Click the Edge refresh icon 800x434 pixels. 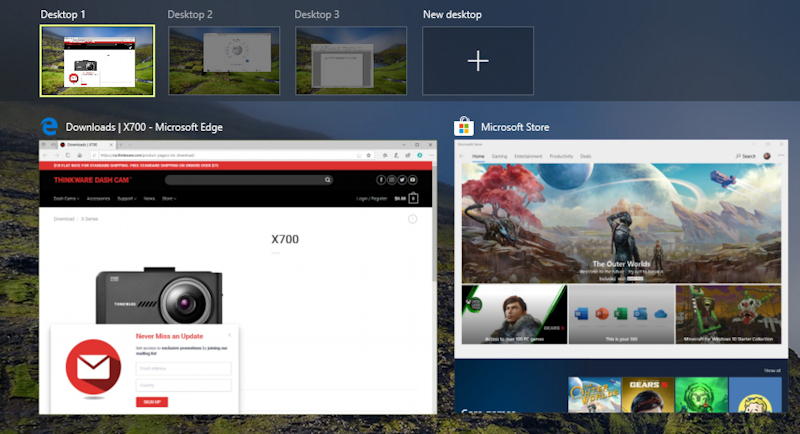[x=68, y=155]
